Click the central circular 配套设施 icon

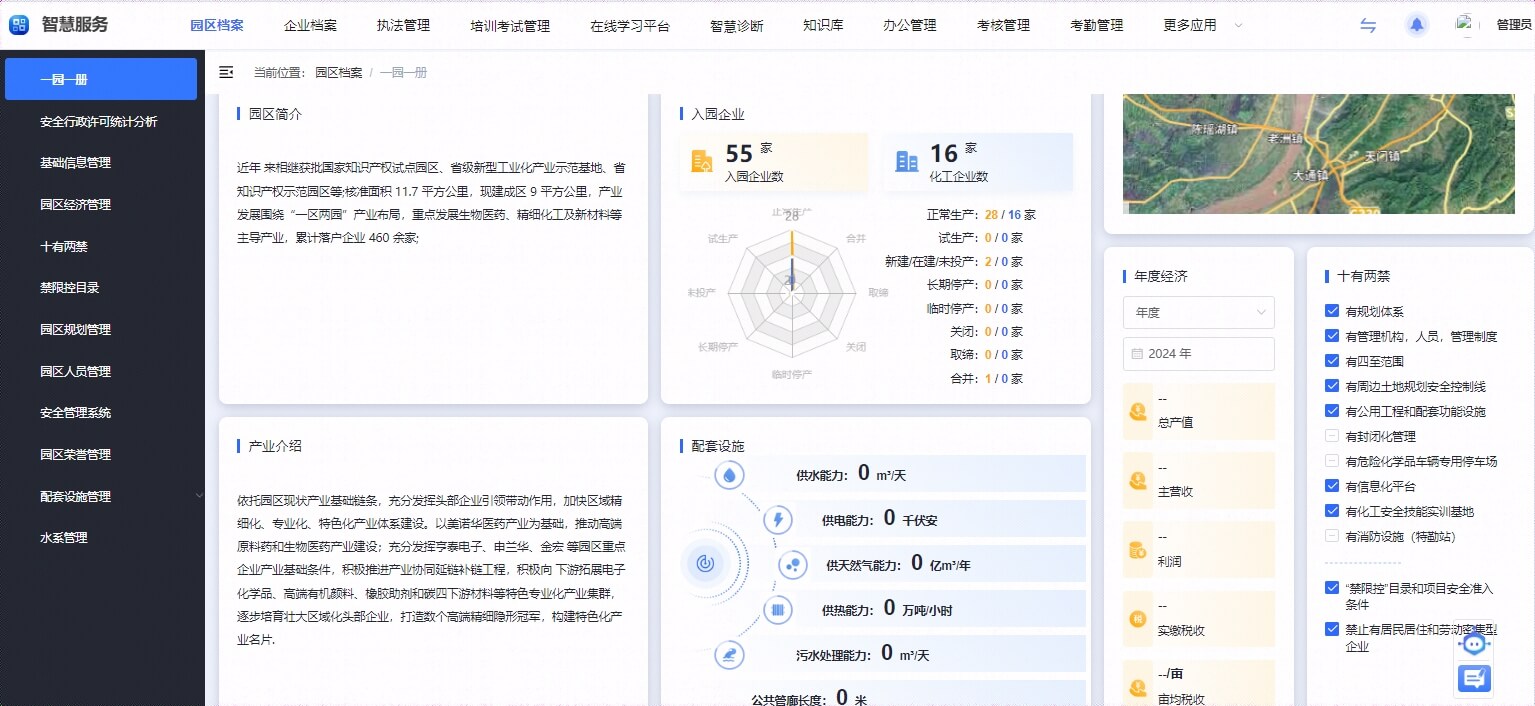pyautogui.click(x=705, y=564)
